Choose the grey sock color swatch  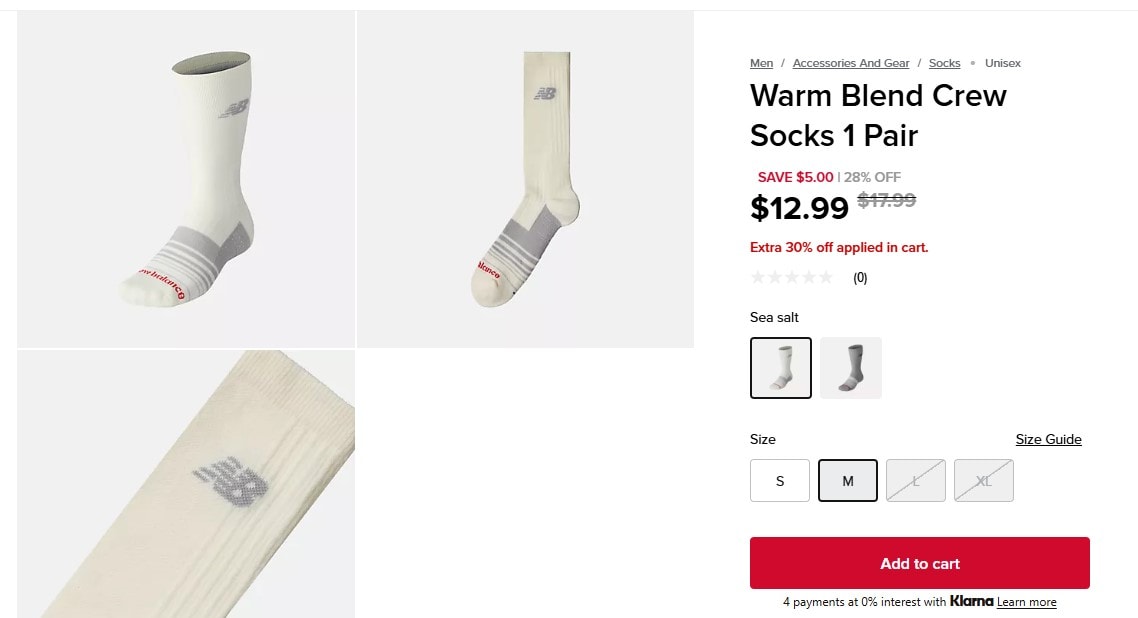(851, 368)
